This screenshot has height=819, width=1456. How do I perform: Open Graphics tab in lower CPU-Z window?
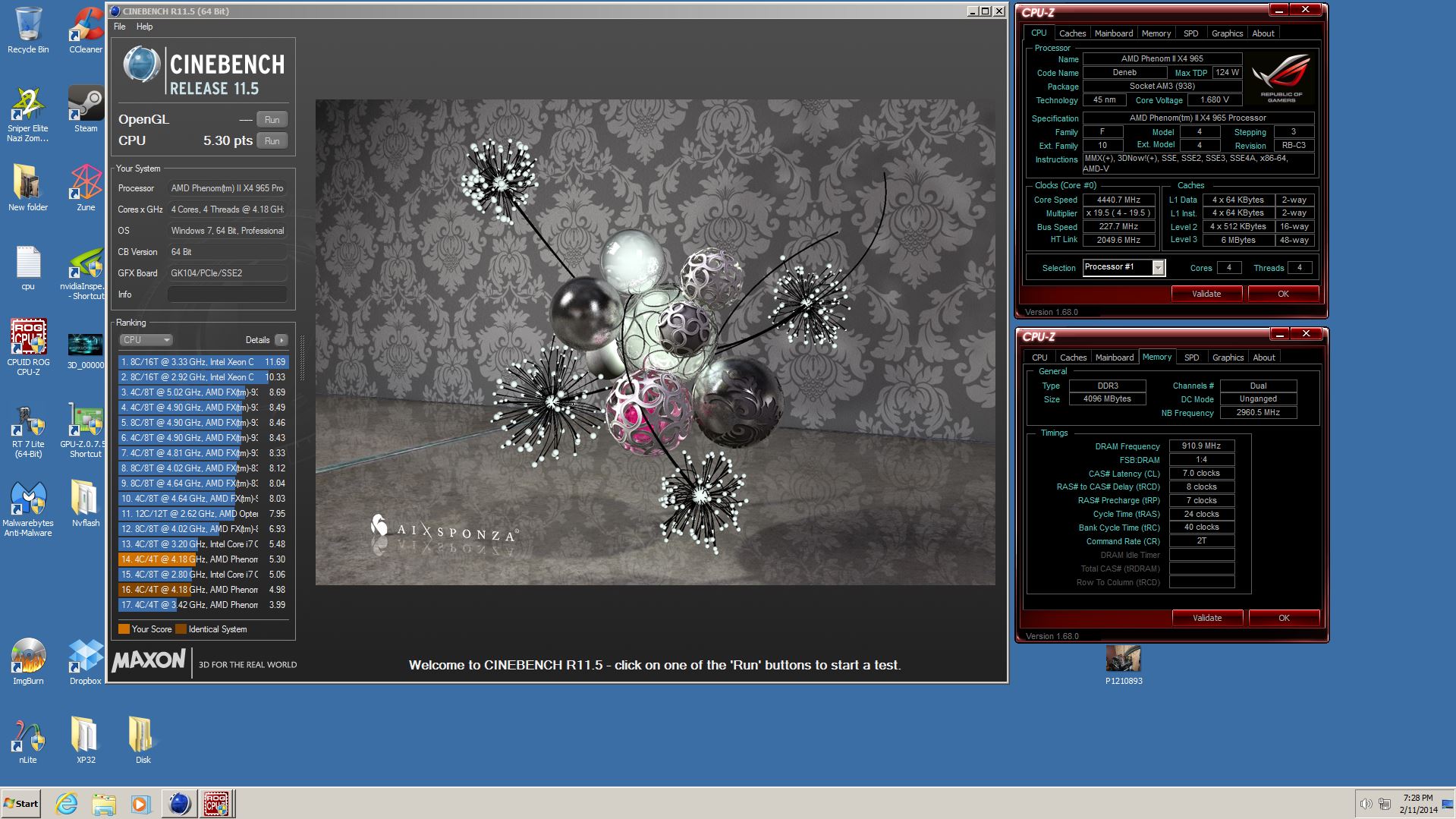[1228, 358]
